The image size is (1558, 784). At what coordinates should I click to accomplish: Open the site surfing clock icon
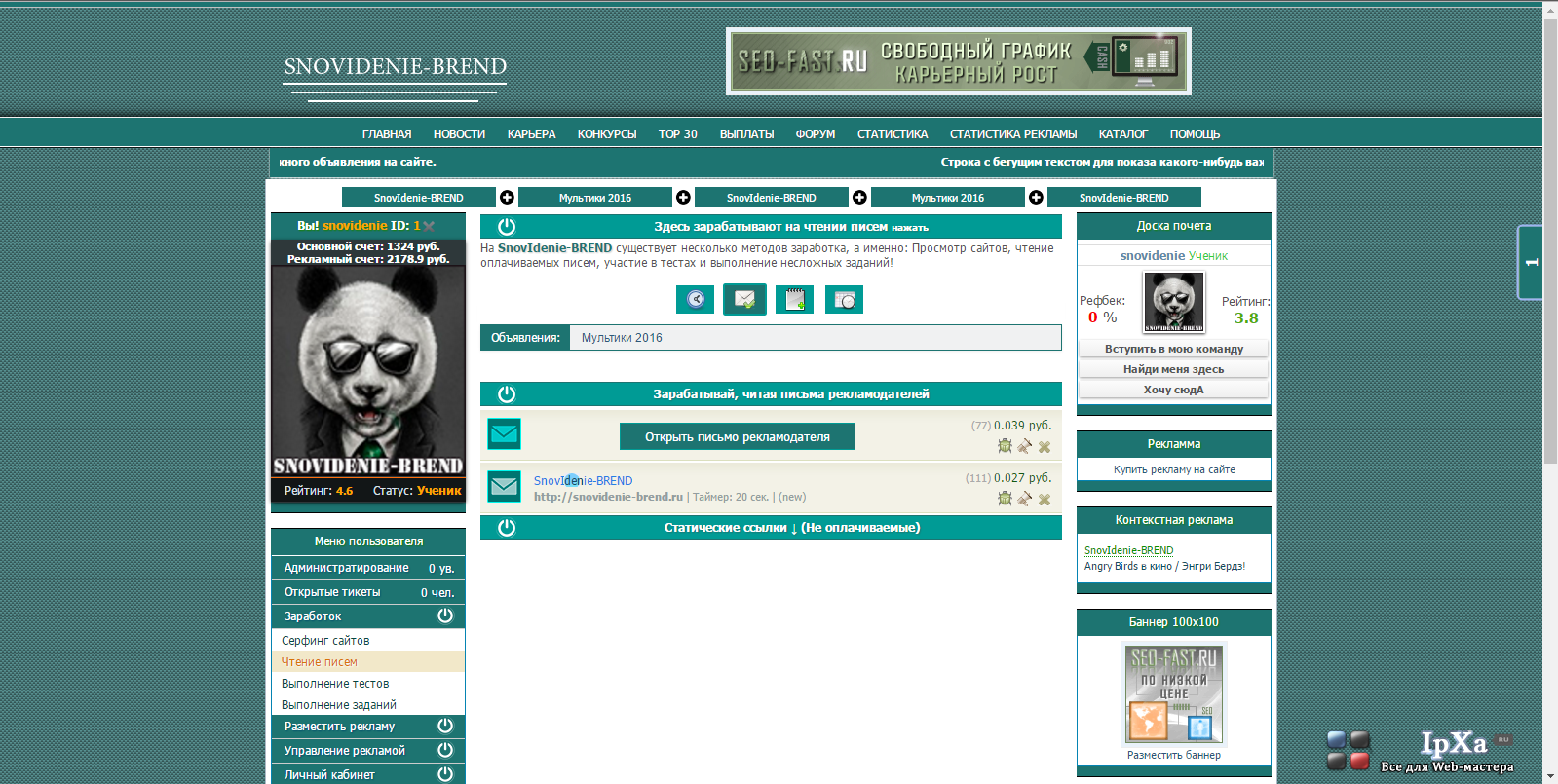pyautogui.click(x=695, y=299)
